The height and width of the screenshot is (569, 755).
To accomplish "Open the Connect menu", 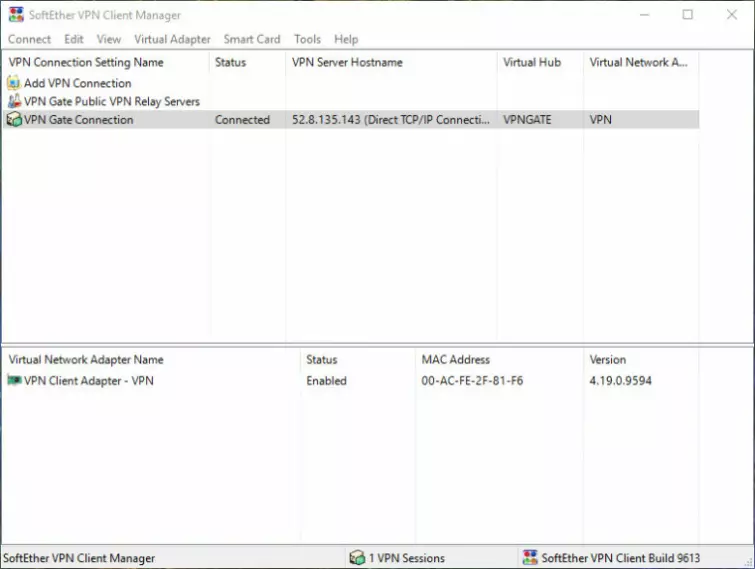I will click(x=29, y=39).
